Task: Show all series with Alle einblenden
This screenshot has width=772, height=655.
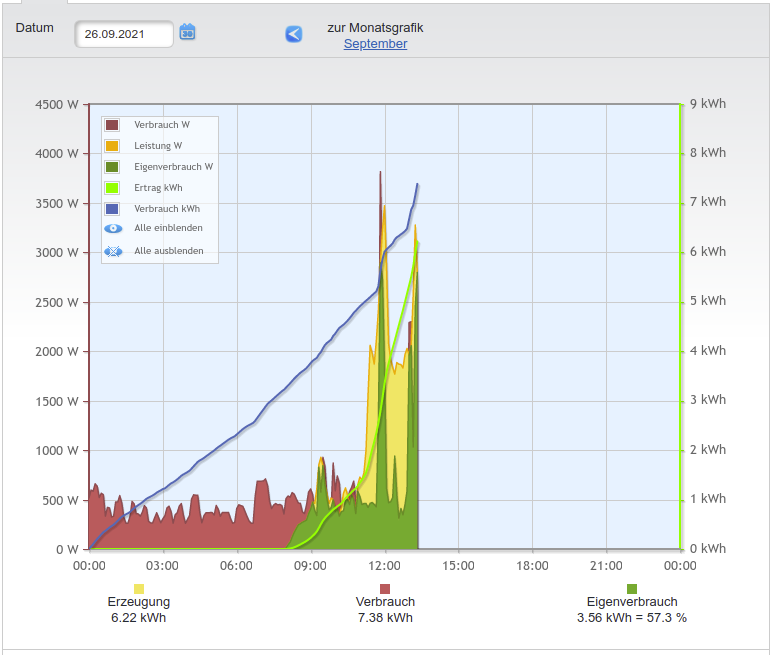Action: [168, 229]
